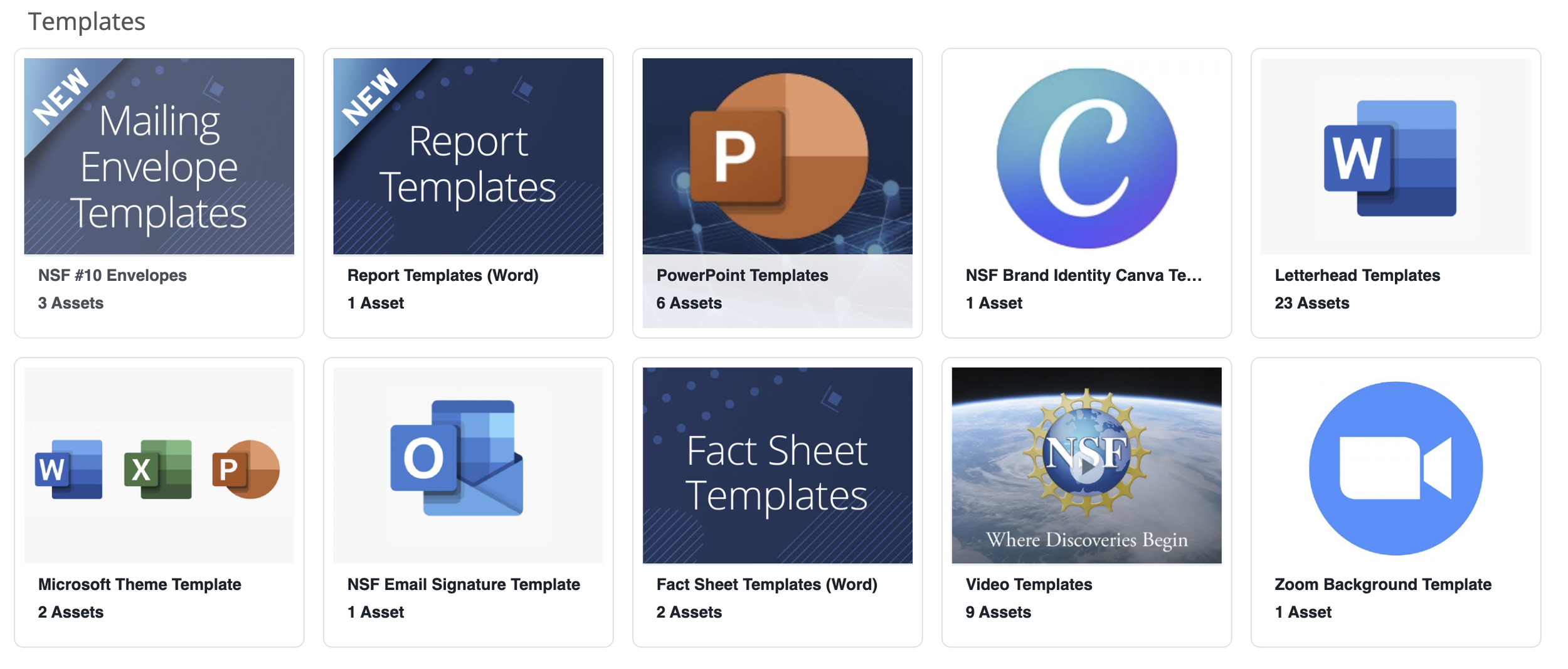Open NSF Brand Identity Canva Te... link

click(1084, 275)
